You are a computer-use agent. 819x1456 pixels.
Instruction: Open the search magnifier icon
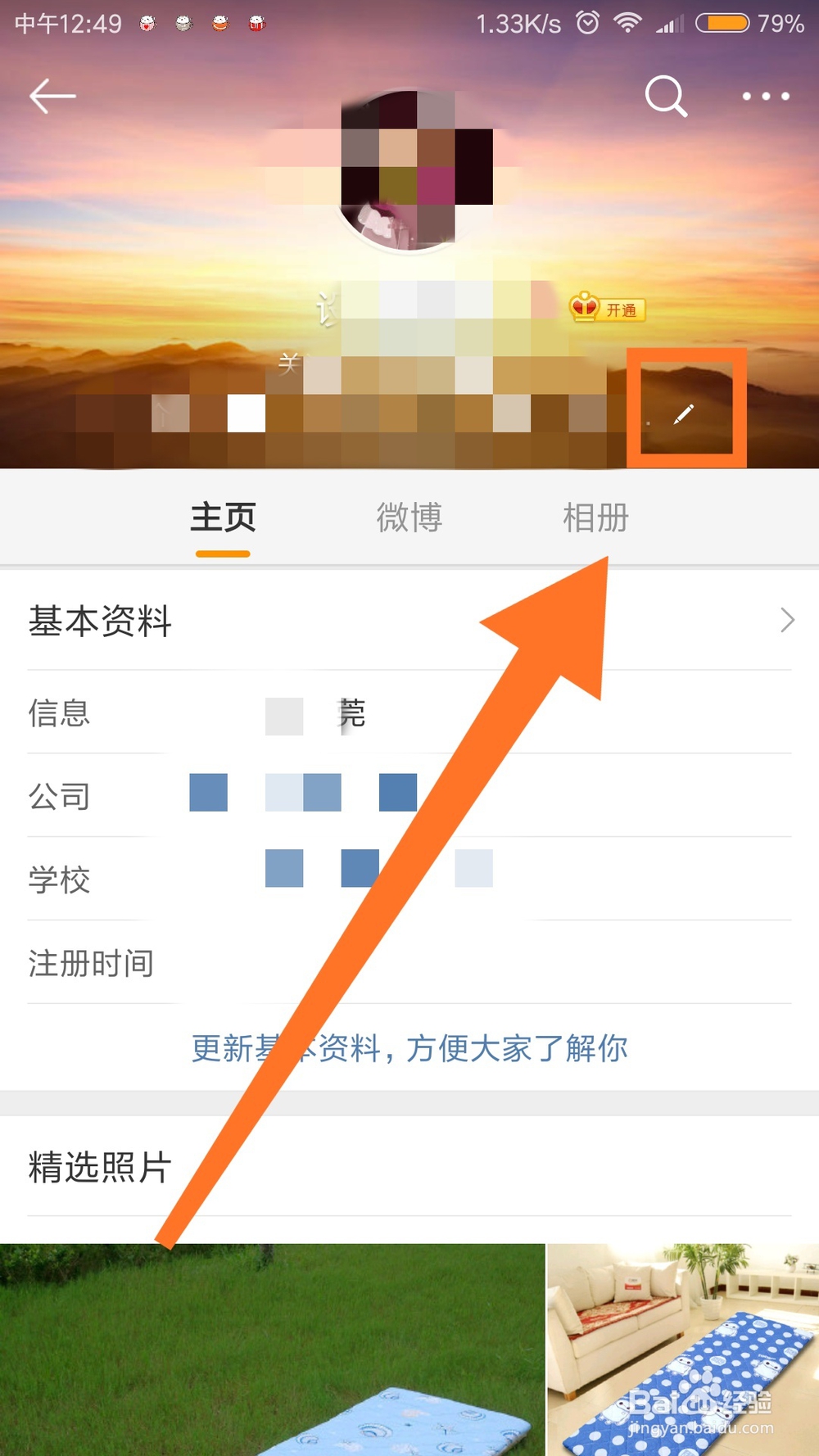(x=666, y=97)
